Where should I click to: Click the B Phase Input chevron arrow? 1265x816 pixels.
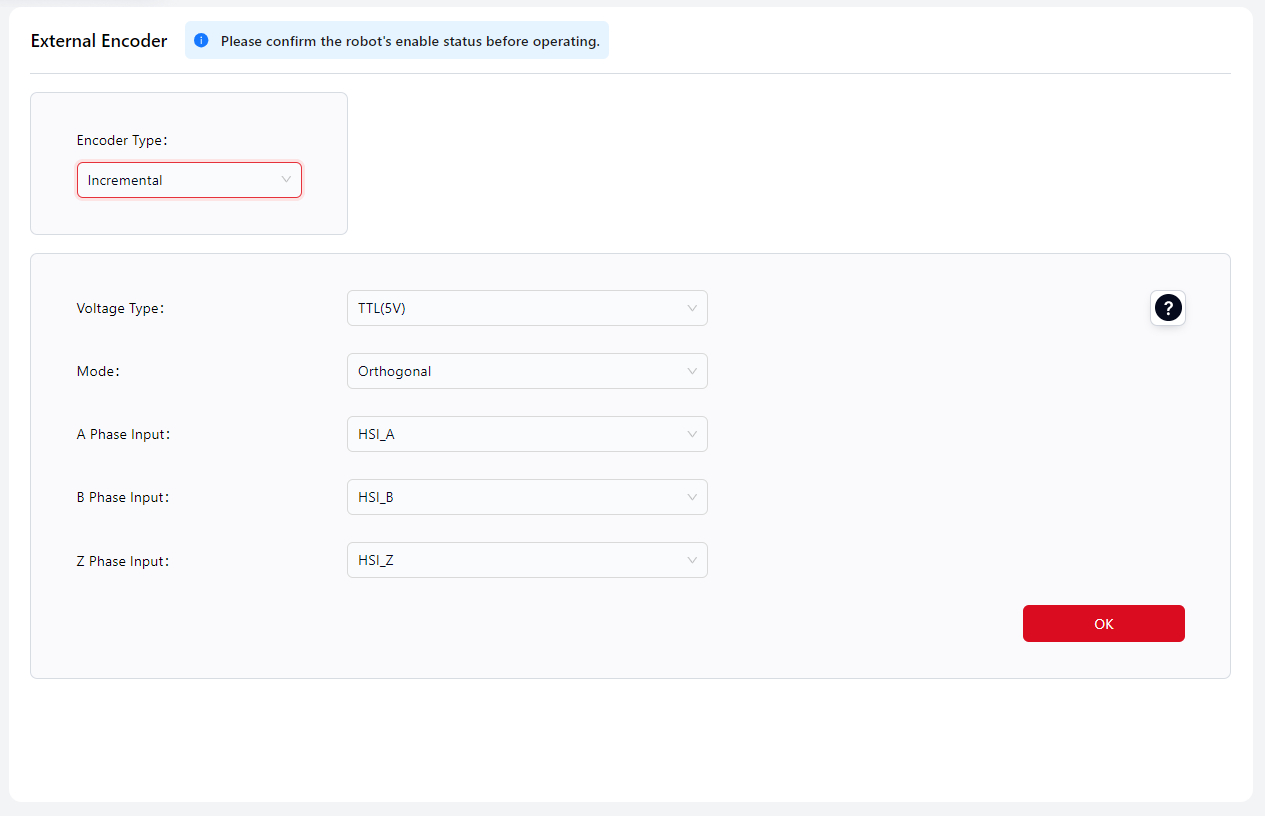click(x=692, y=497)
